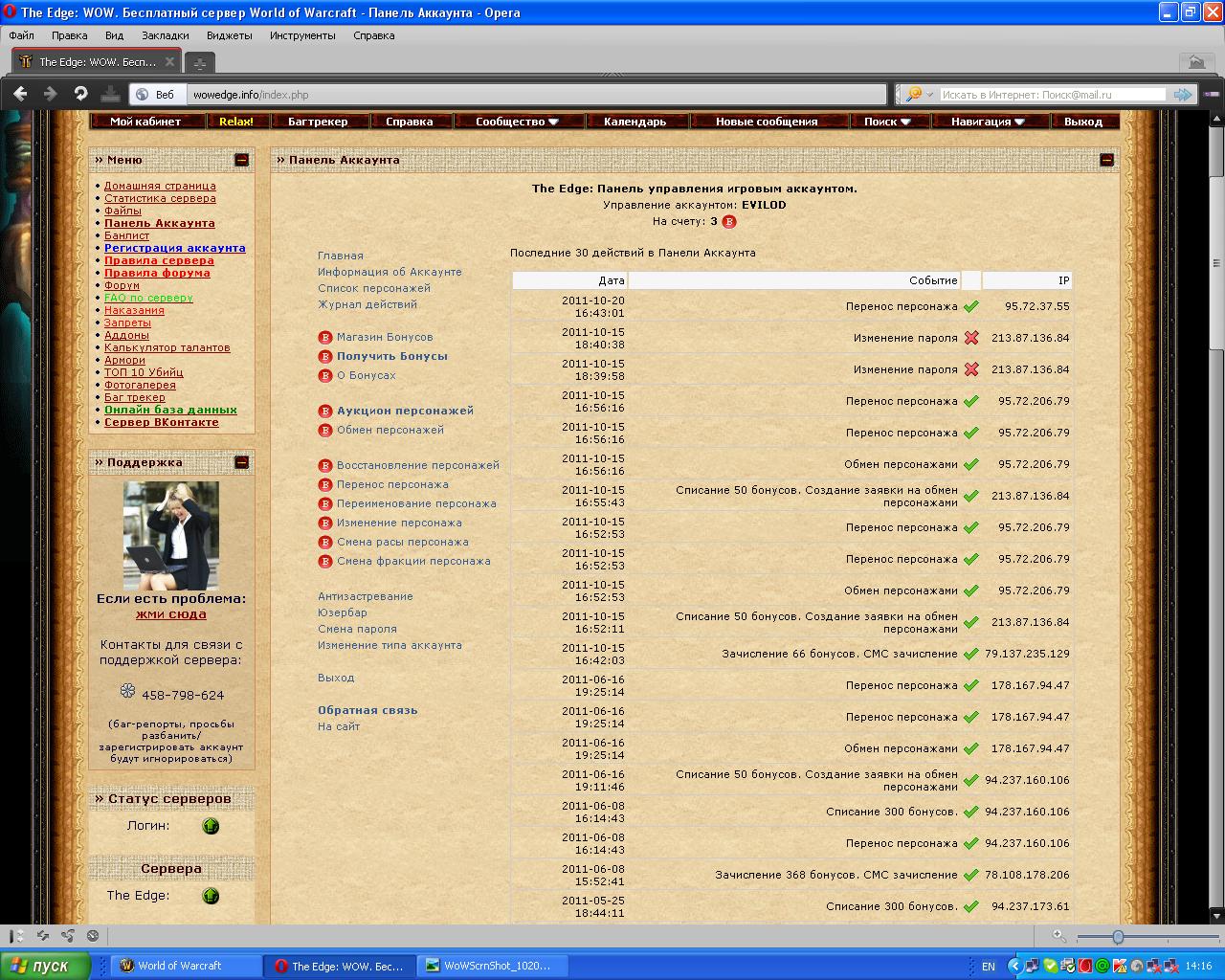Collapse the Меню panel with minus button

coord(242,160)
